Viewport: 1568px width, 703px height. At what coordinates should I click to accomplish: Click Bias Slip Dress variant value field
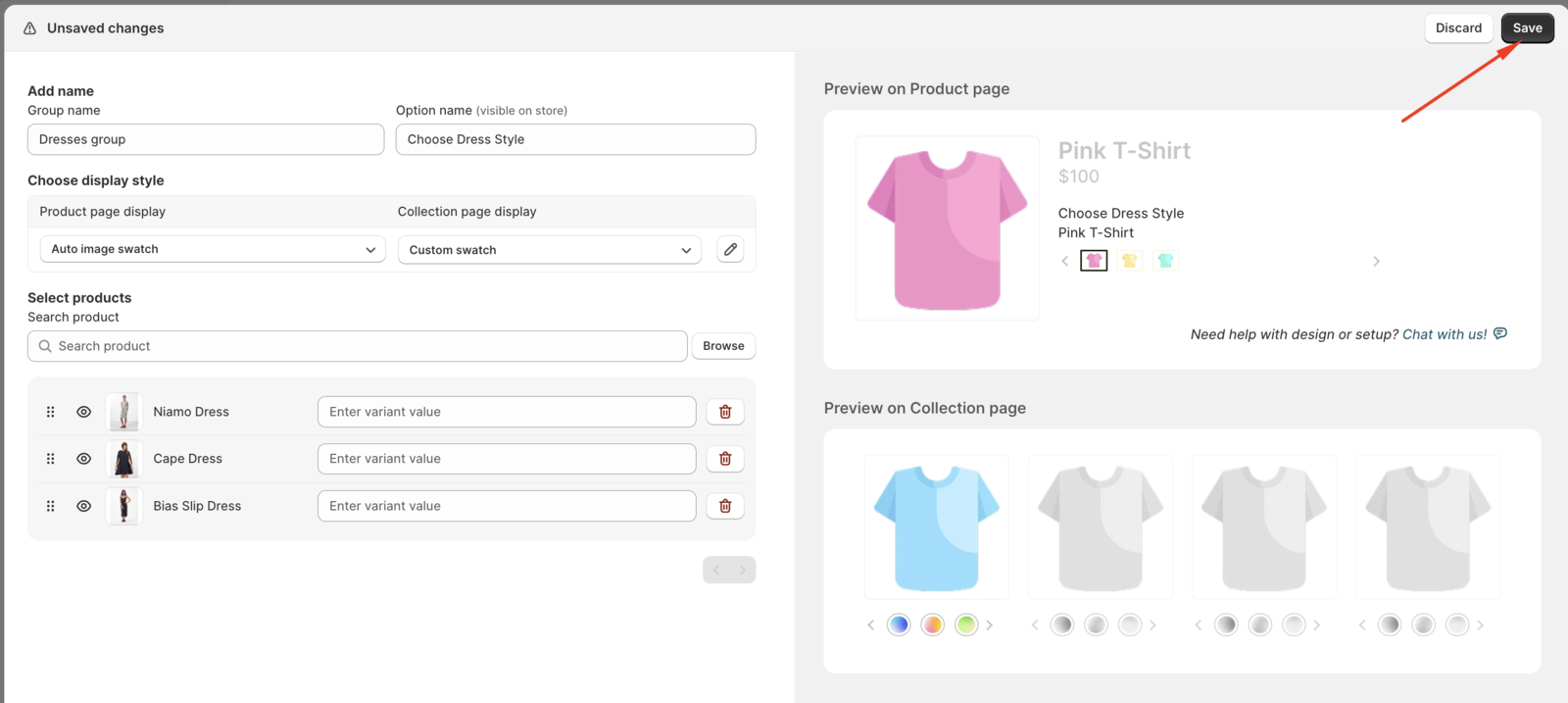click(x=507, y=506)
